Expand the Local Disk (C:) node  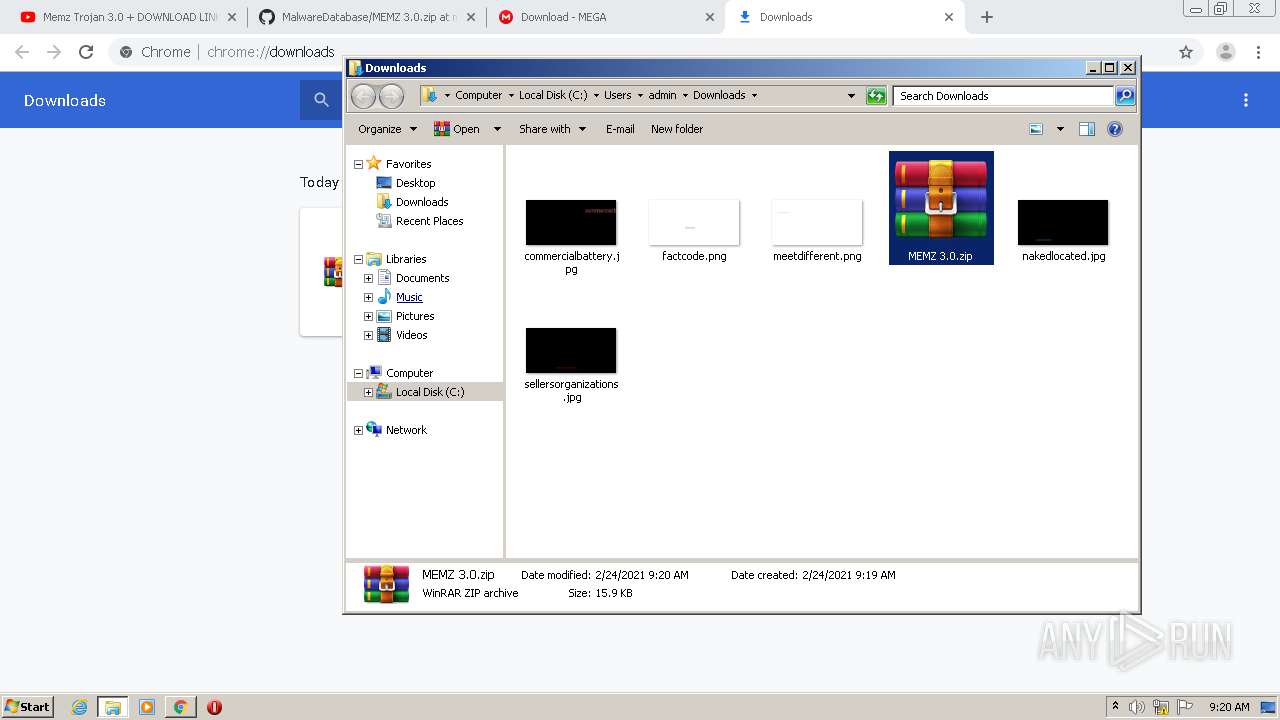pos(368,392)
